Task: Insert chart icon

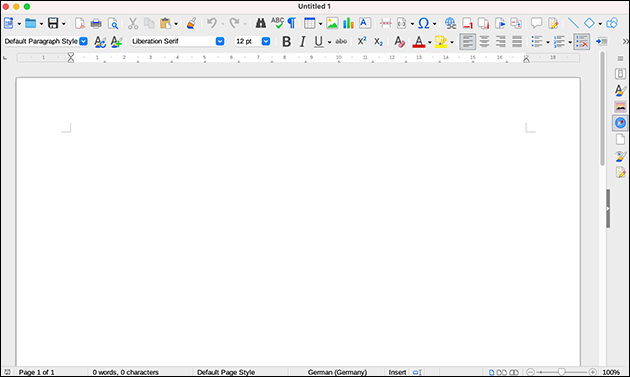Action: [348, 23]
